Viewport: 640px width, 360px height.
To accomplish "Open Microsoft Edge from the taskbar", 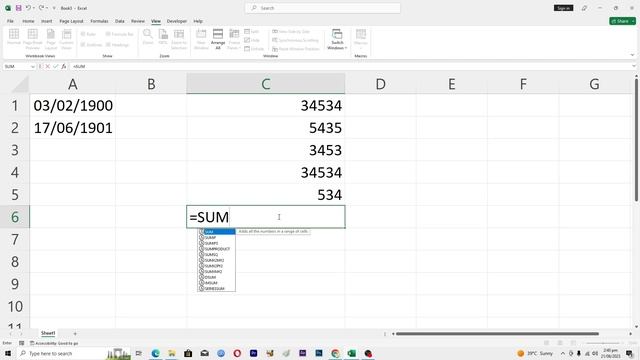I will [x=155, y=353].
